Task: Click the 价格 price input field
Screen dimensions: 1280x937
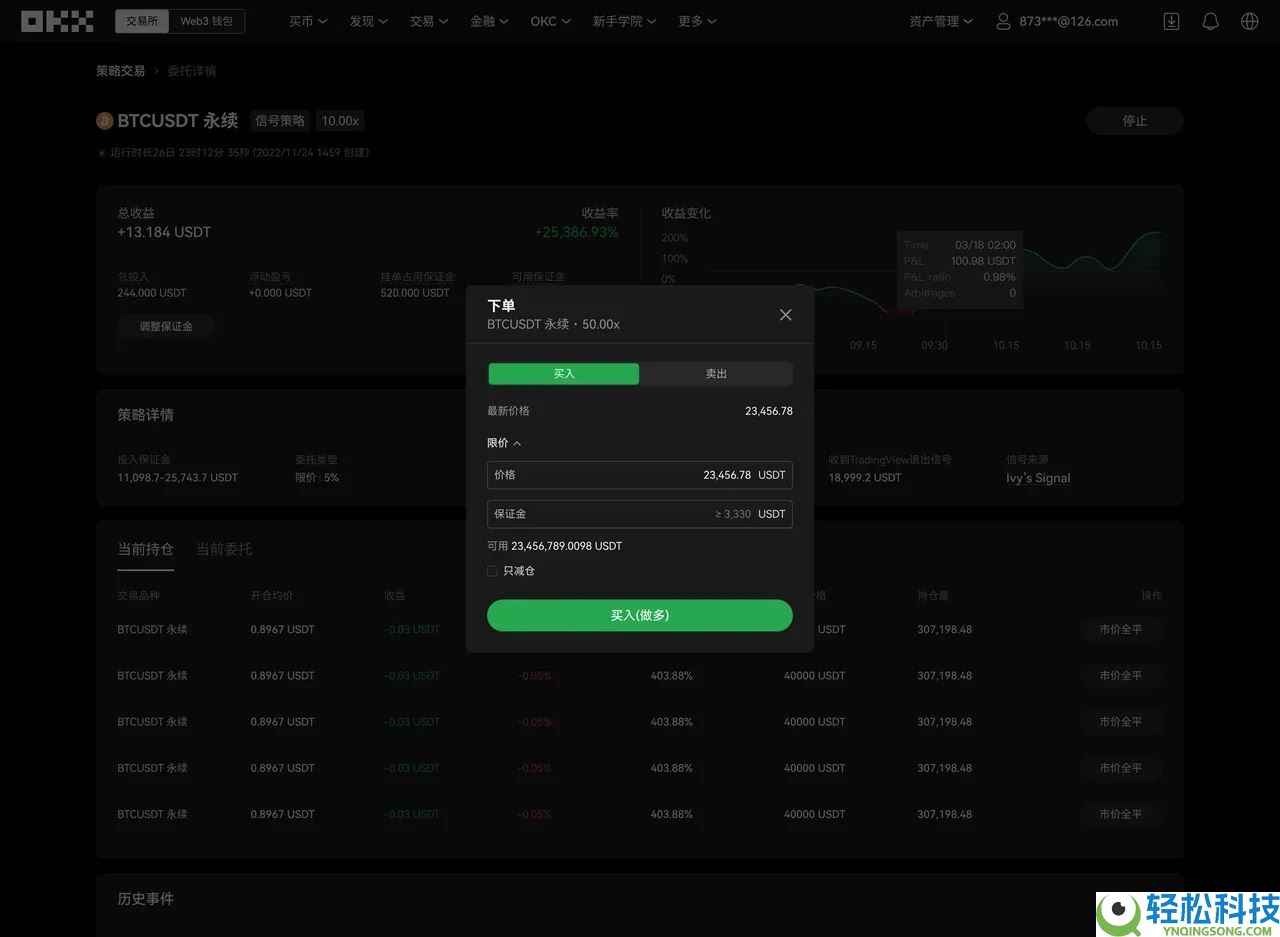Action: (640, 475)
